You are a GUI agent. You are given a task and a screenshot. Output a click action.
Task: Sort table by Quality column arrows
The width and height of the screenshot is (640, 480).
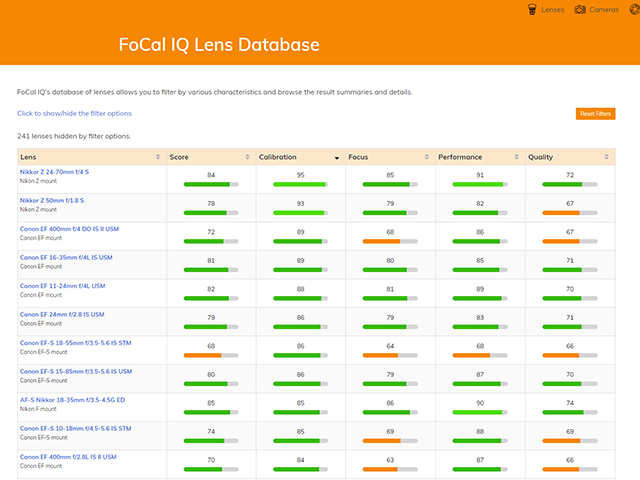606,157
